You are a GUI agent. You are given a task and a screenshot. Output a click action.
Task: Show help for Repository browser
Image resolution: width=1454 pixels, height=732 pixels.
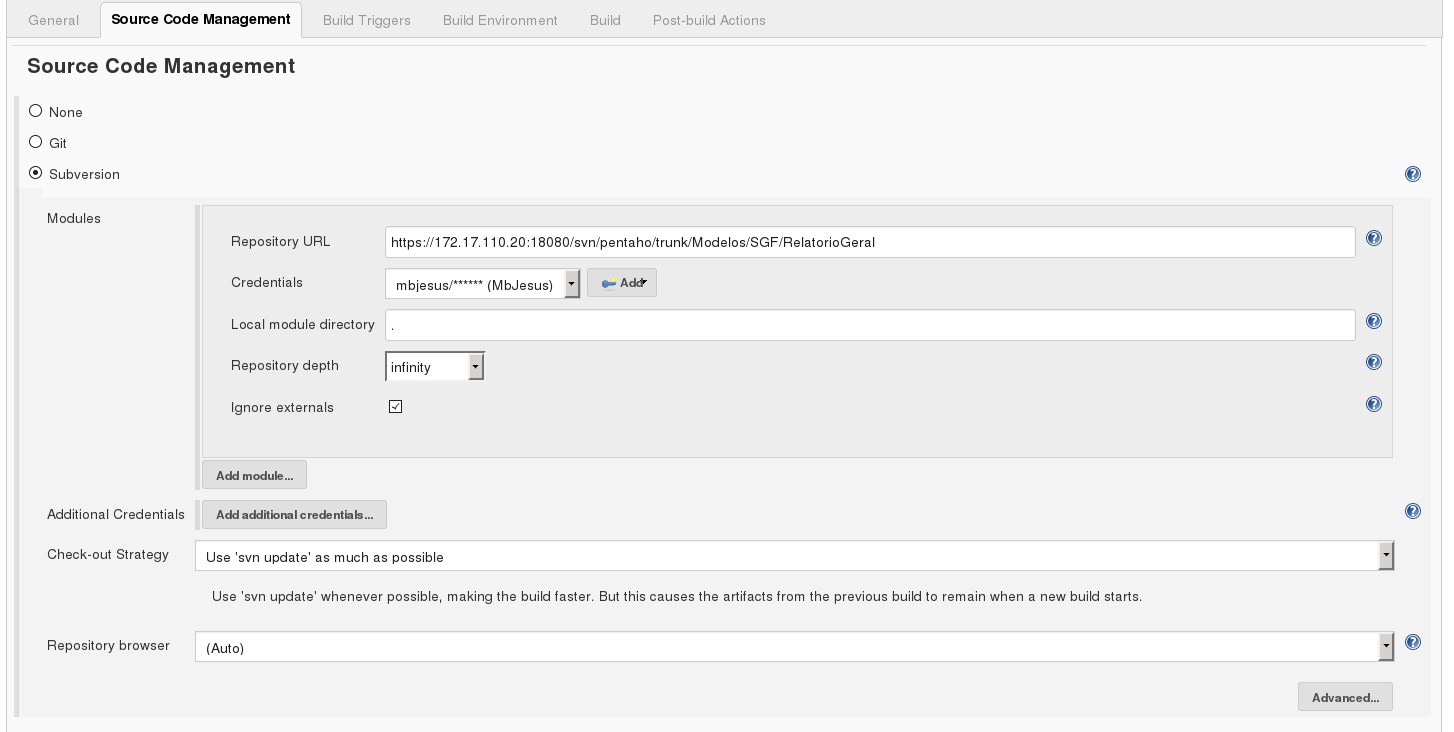(x=1412, y=643)
